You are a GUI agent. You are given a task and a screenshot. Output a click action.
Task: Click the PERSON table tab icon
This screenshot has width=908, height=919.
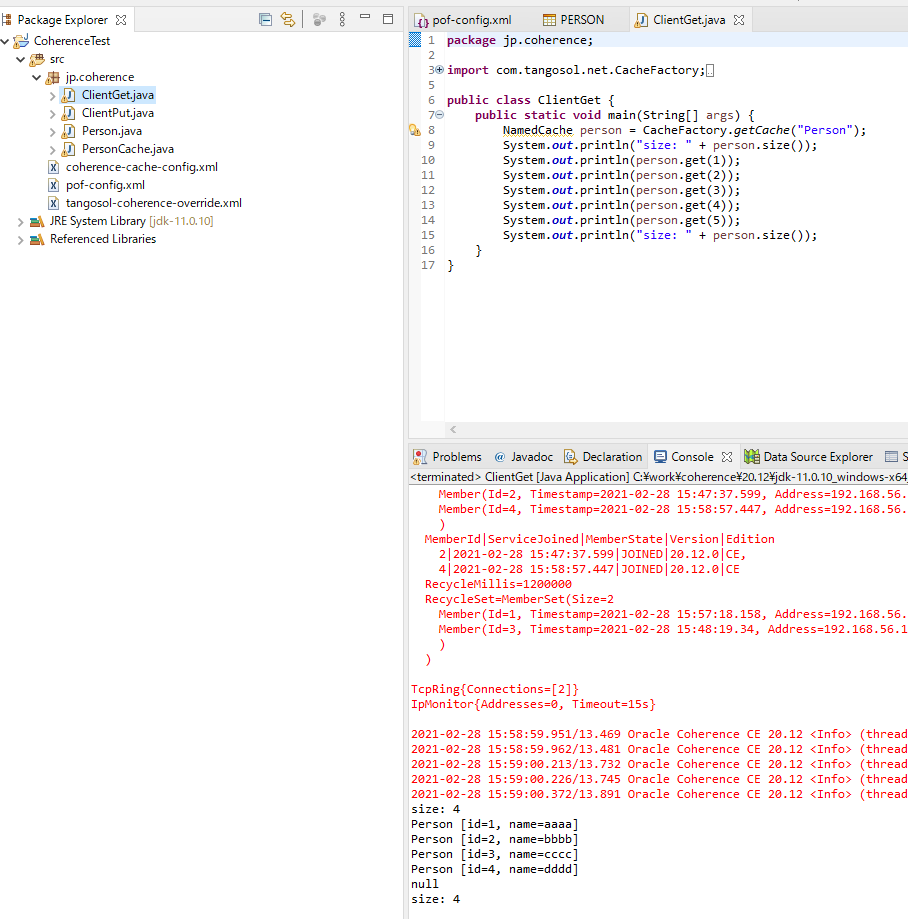(x=549, y=20)
